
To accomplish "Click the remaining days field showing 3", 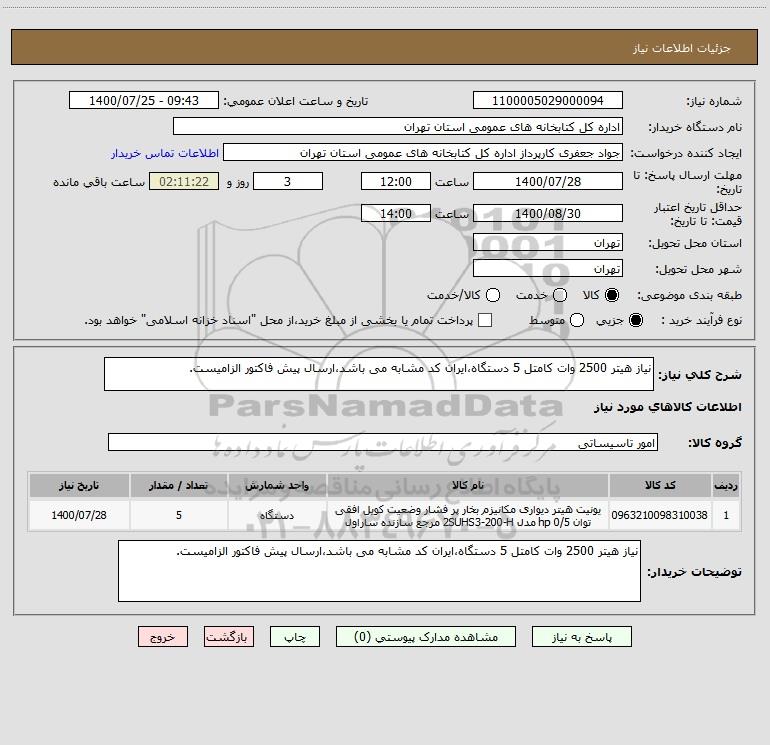I will (288, 181).
